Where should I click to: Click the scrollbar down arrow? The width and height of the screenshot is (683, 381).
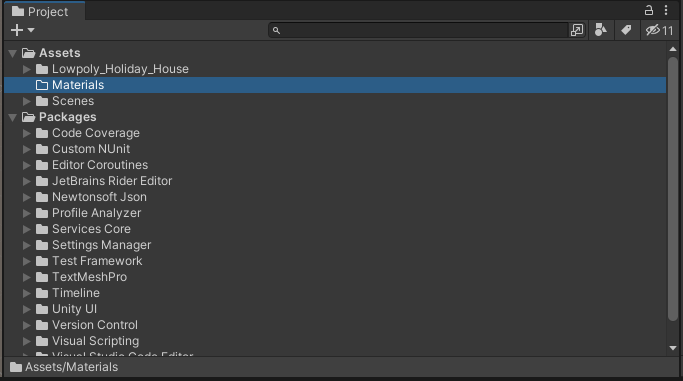[x=673, y=348]
